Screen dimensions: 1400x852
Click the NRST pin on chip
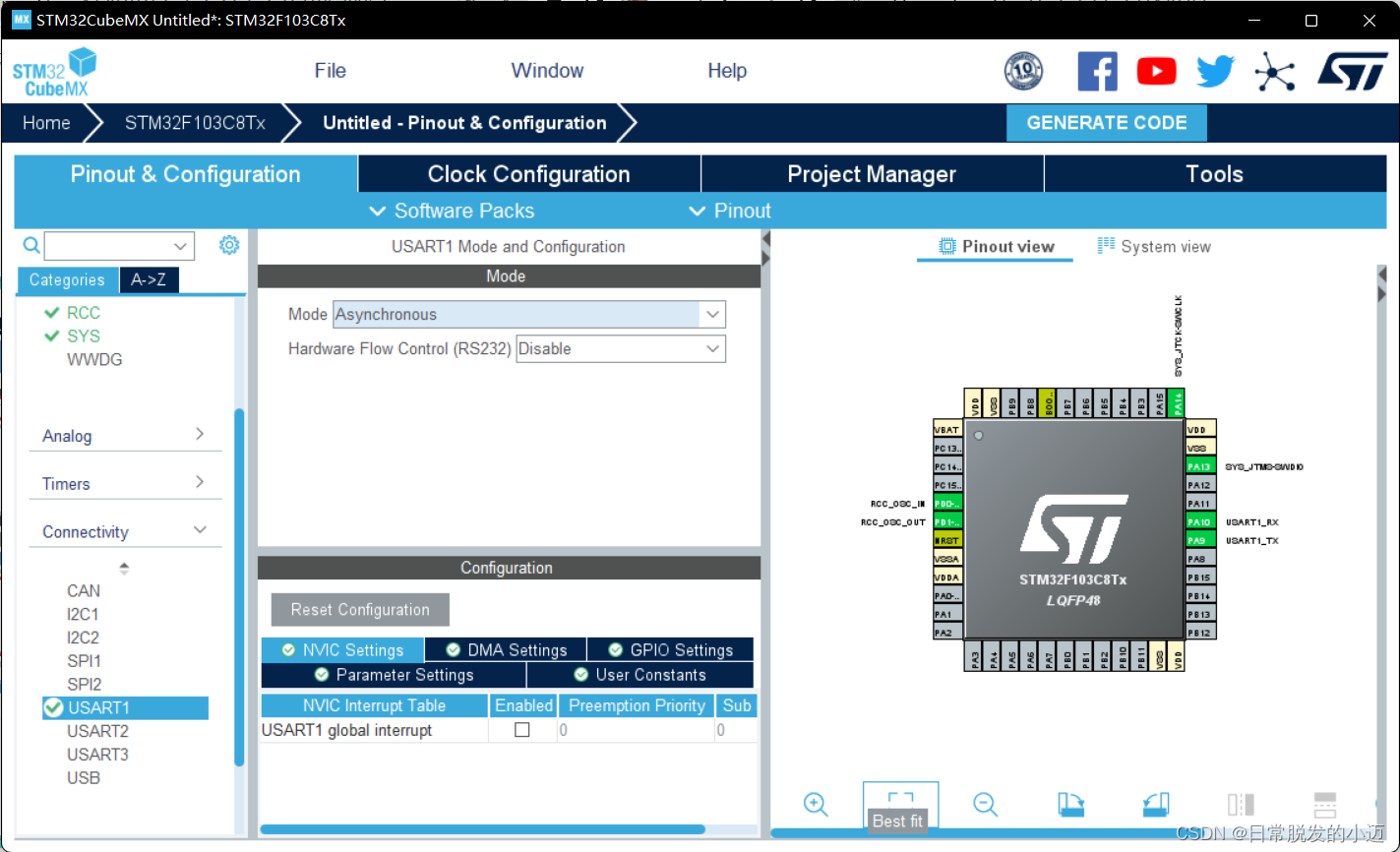coord(947,540)
